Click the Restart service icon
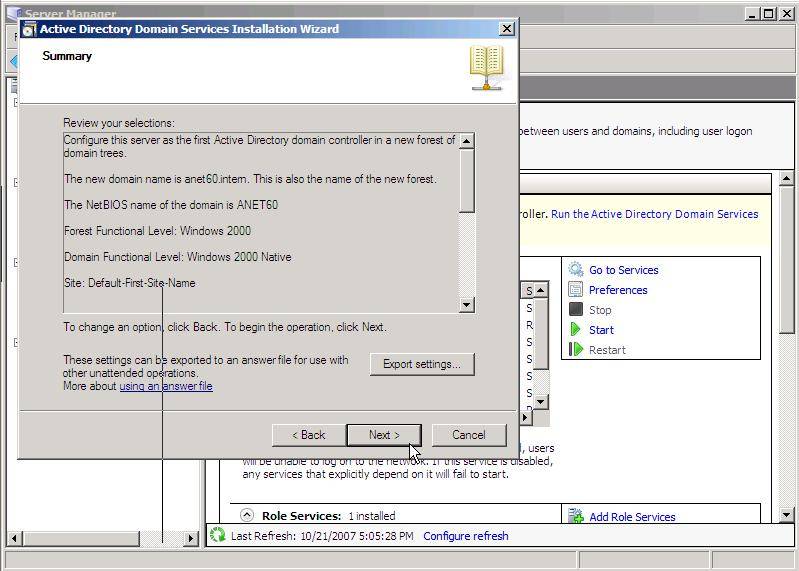The height and width of the screenshot is (571, 799). click(x=576, y=349)
